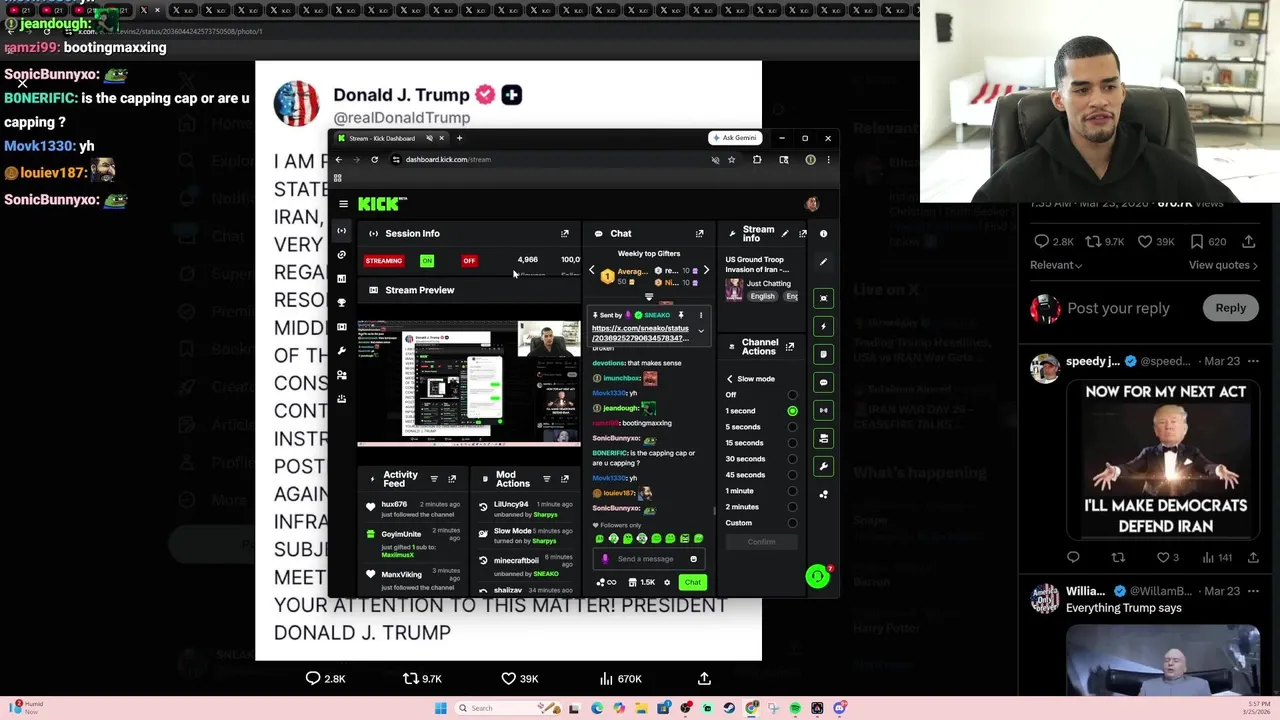Click Post your reply field
The width and height of the screenshot is (1280, 720).
click(1118, 308)
